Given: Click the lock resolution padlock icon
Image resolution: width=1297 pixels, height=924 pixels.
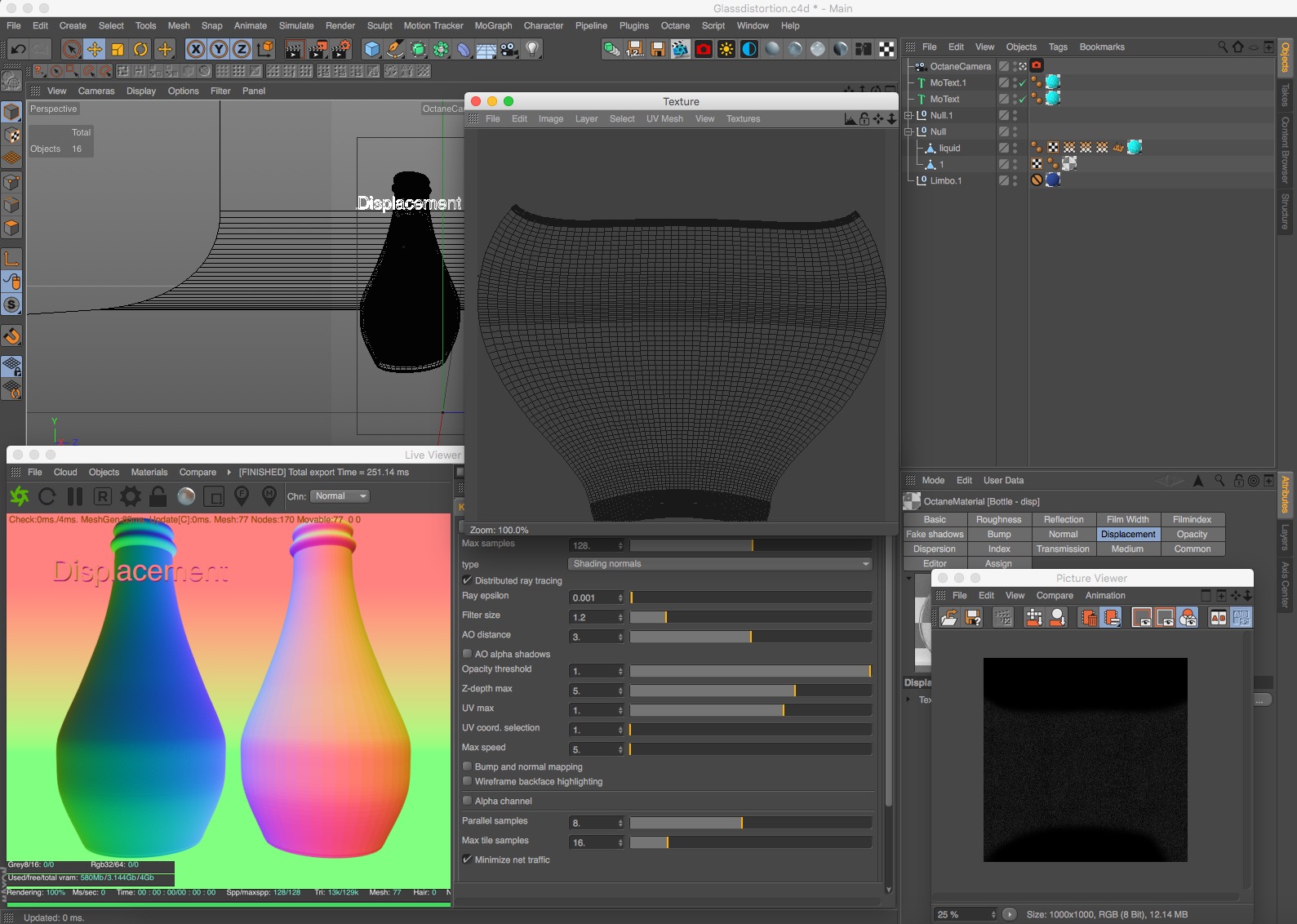Looking at the screenshot, I should pos(158,495).
